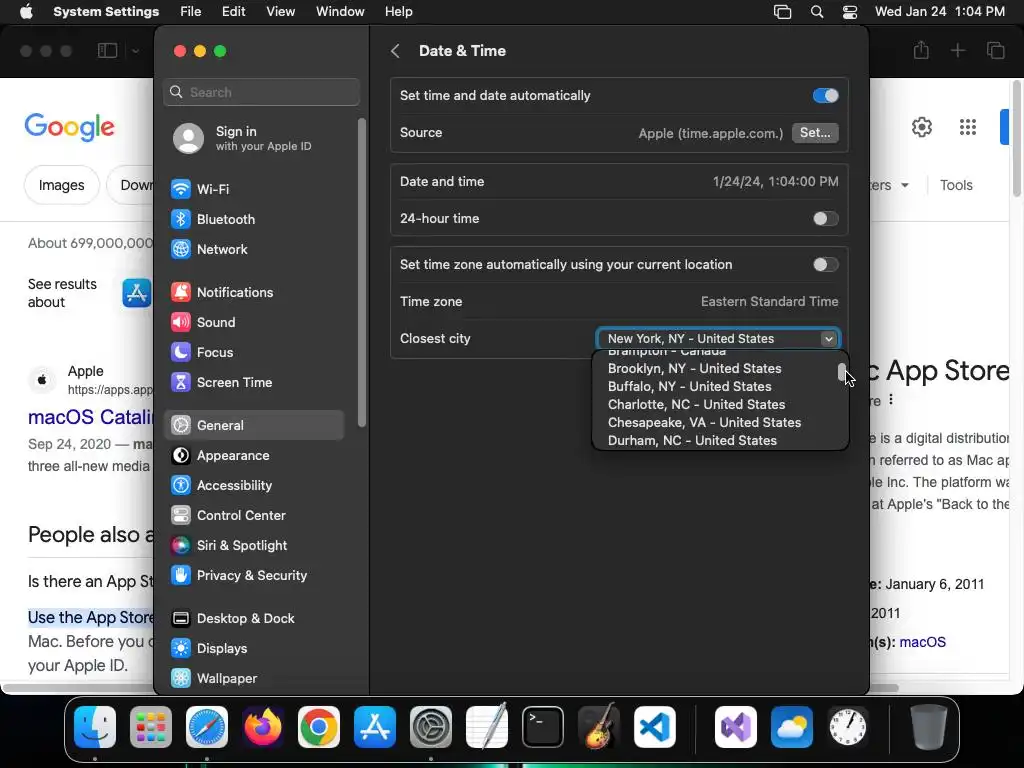Image resolution: width=1024 pixels, height=768 pixels.
Task: Click the Search field in settings
Action: pyautogui.click(x=261, y=92)
